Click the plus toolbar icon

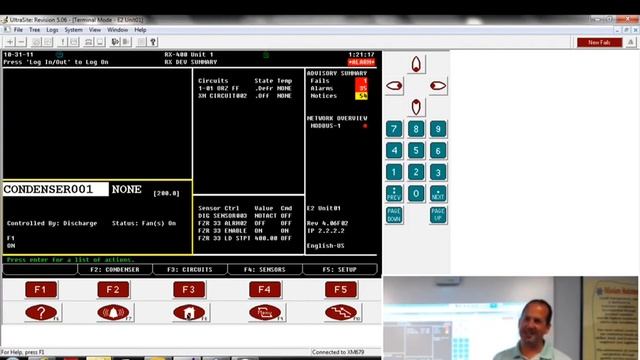(x=9, y=42)
